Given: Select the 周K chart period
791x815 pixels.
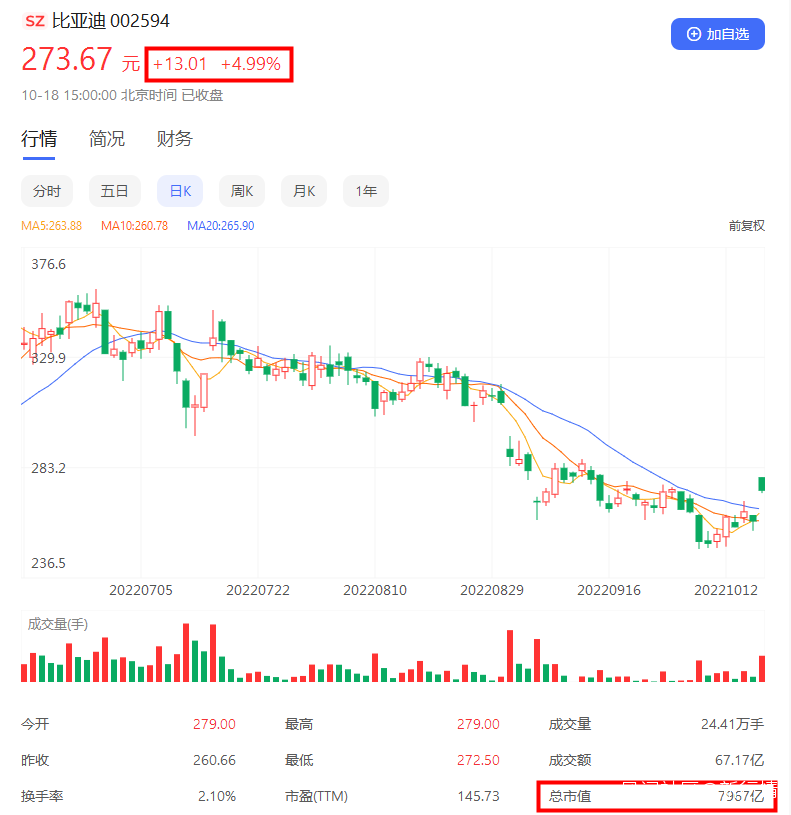Looking at the screenshot, I should [242, 191].
